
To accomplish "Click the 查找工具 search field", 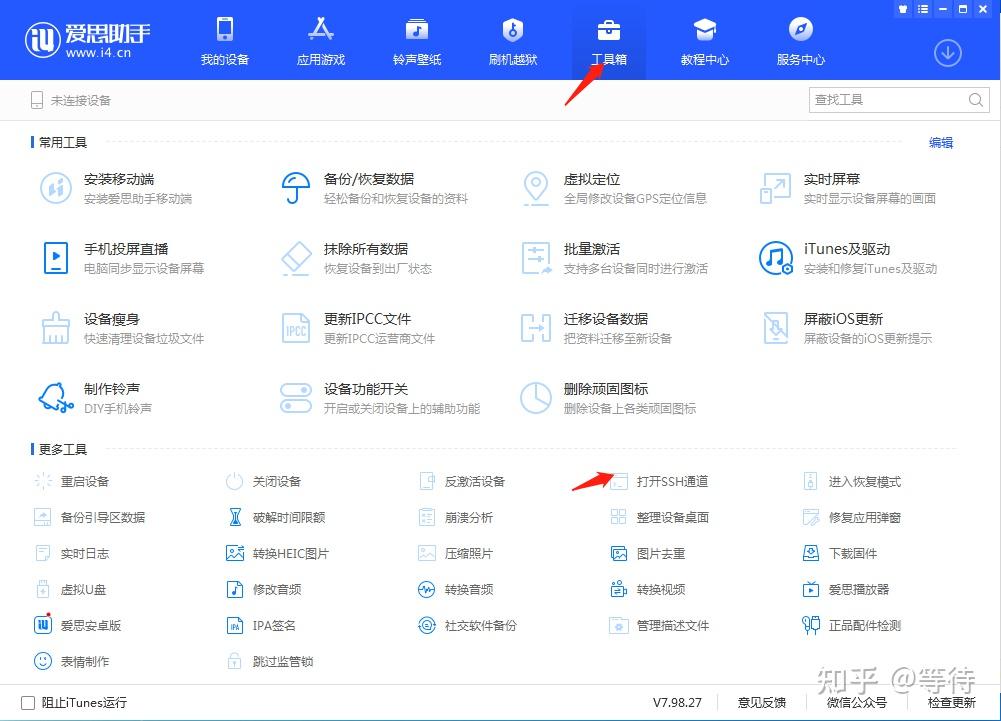I will point(899,100).
